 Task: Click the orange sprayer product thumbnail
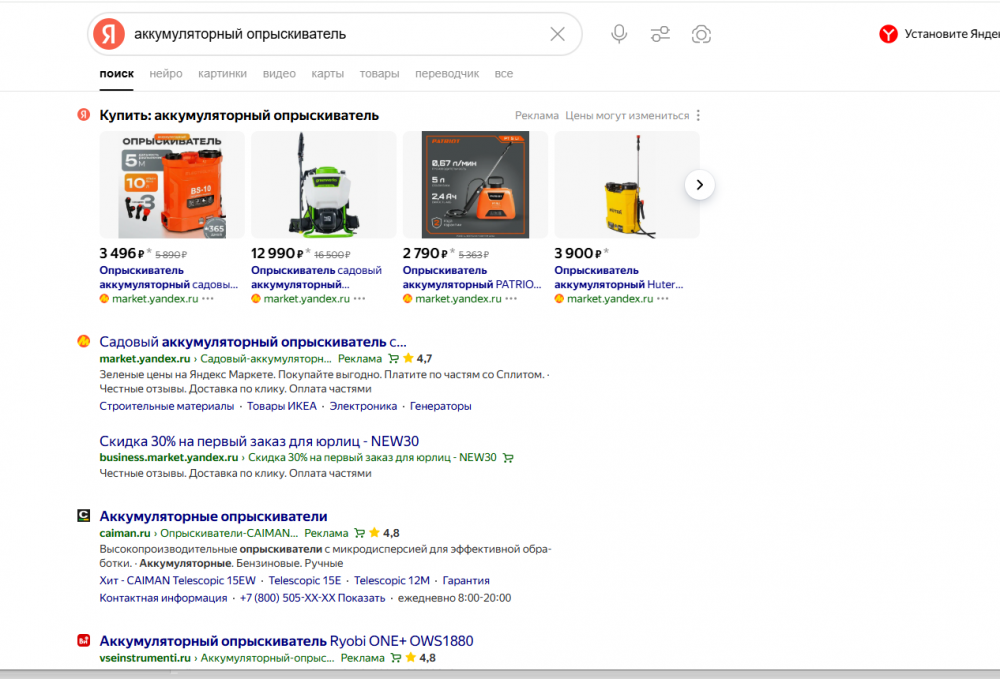point(172,185)
